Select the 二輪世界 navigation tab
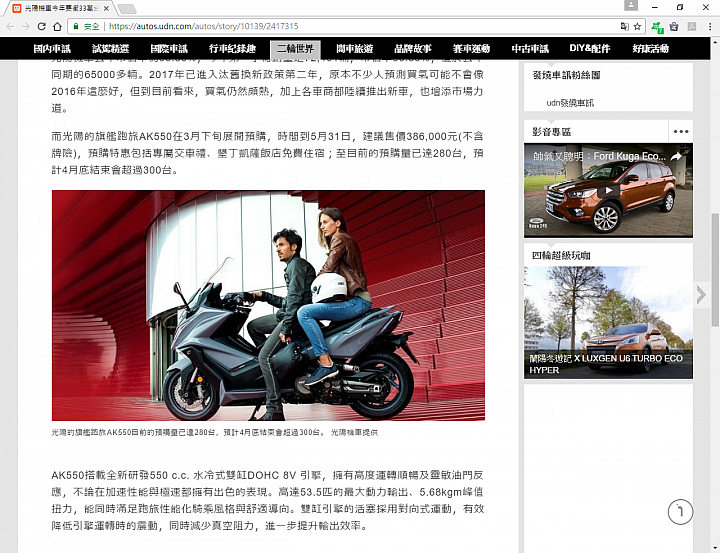This screenshot has width=720, height=553. click(x=295, y=49)
